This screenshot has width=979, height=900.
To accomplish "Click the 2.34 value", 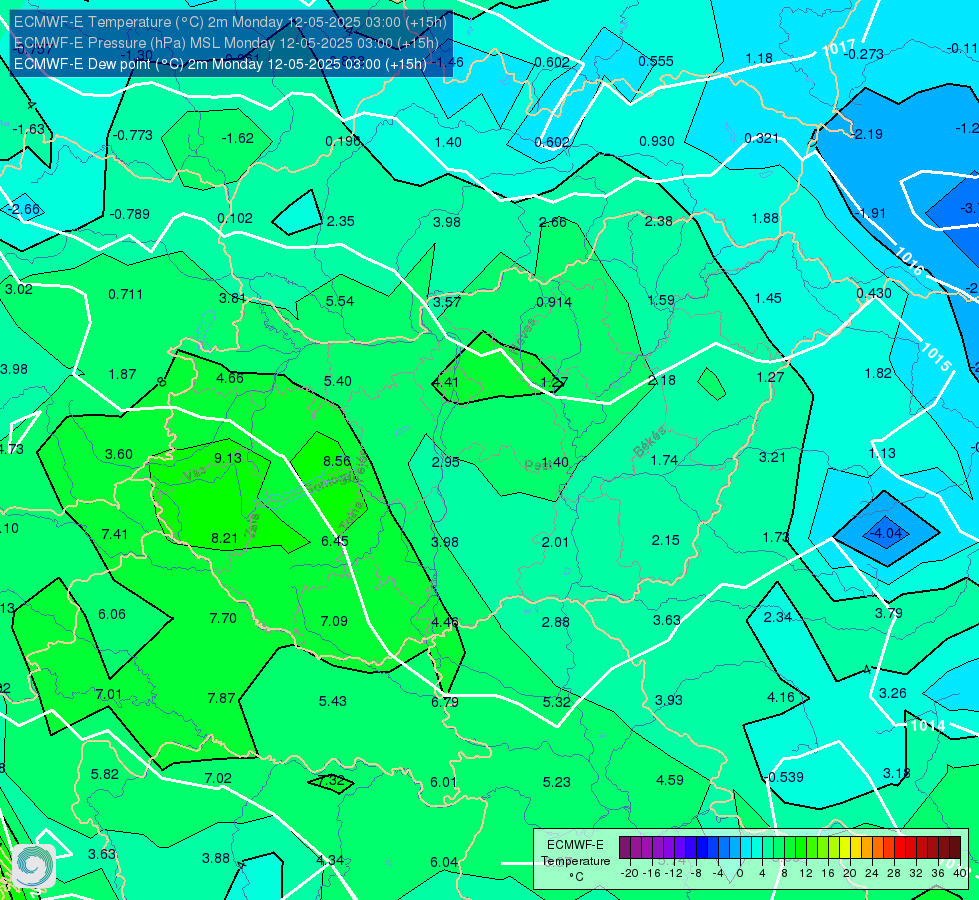I will (778, 617).
